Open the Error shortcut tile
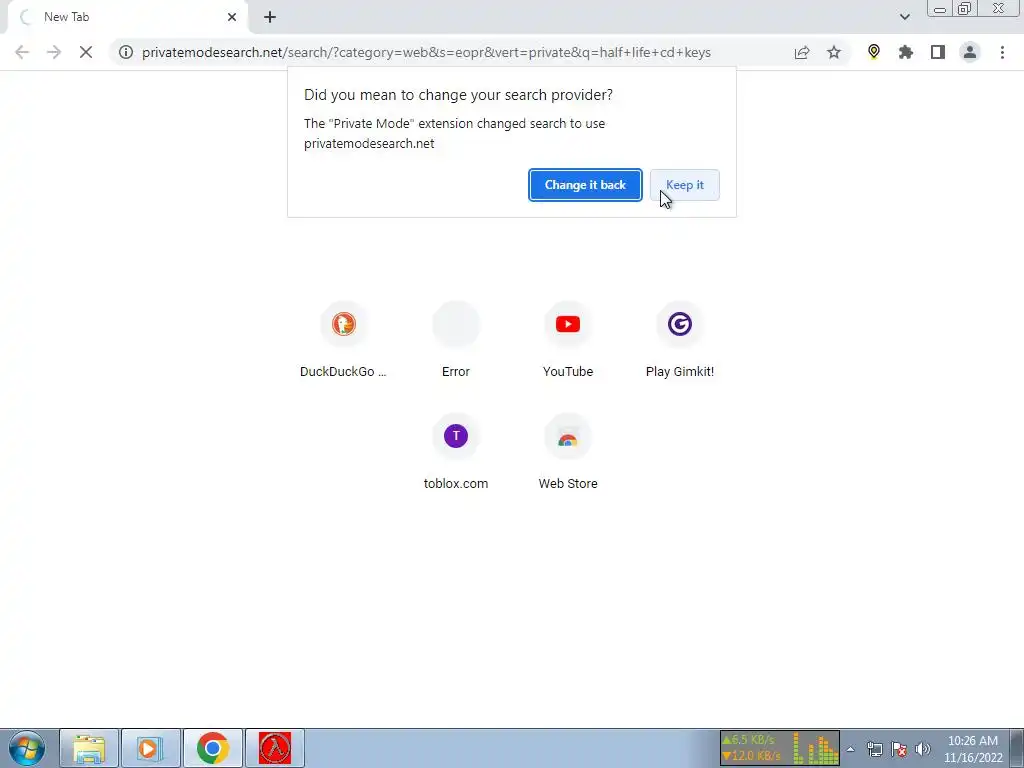This screenshot has width=1024, height=768. coord(456,340)
